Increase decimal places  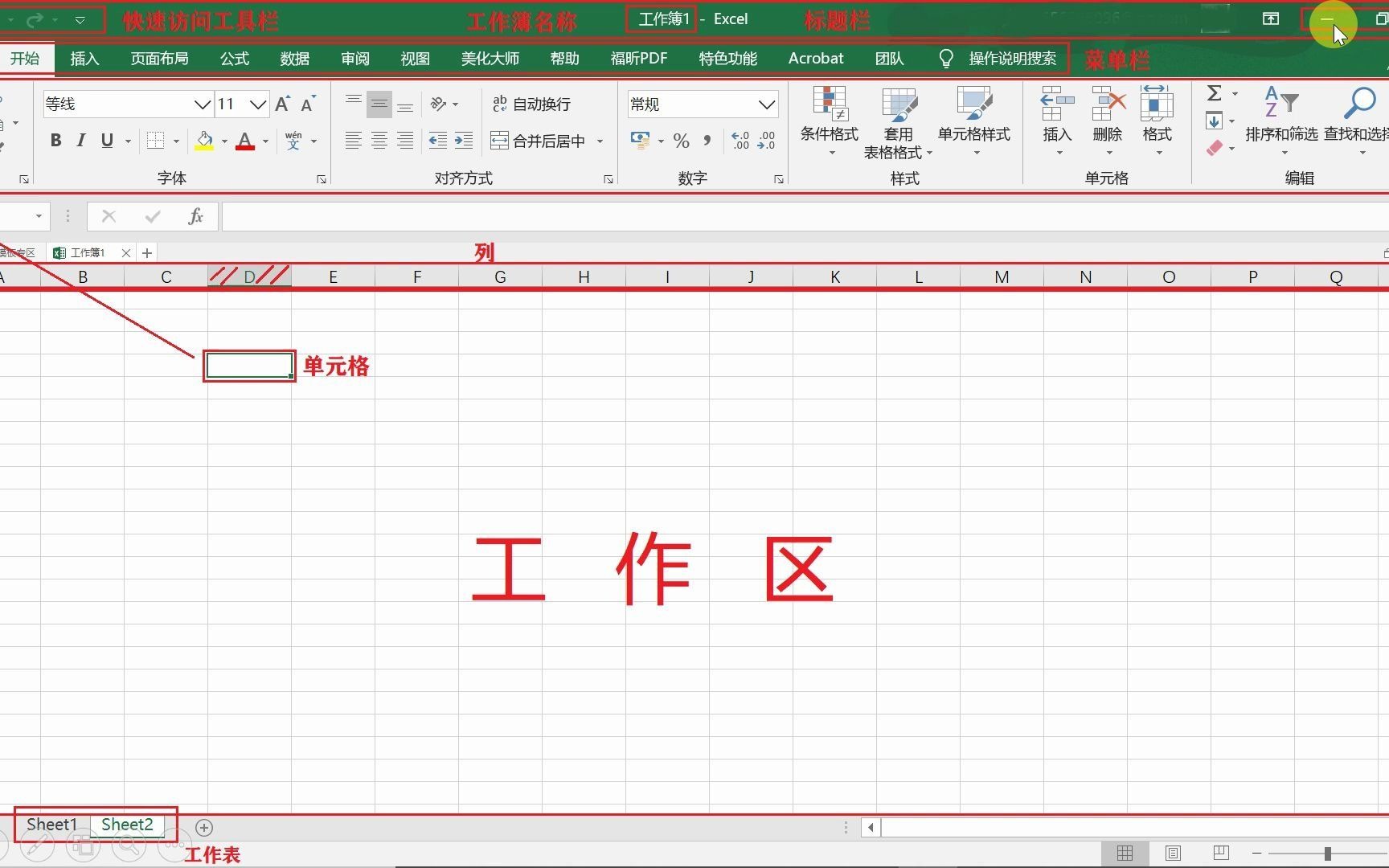tap(740, 141)
